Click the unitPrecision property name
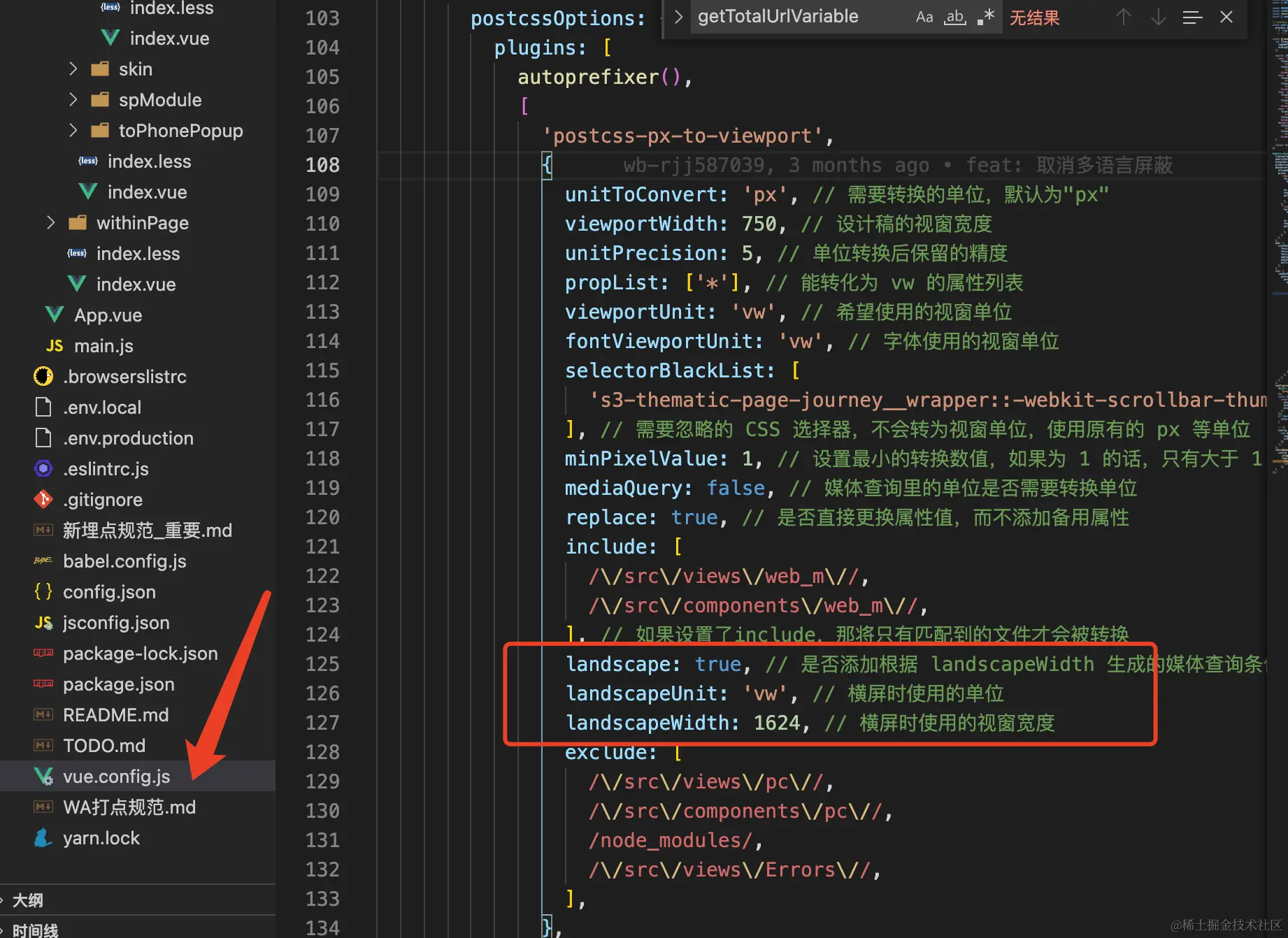The image size is (1288, 938). click(641, 253)
